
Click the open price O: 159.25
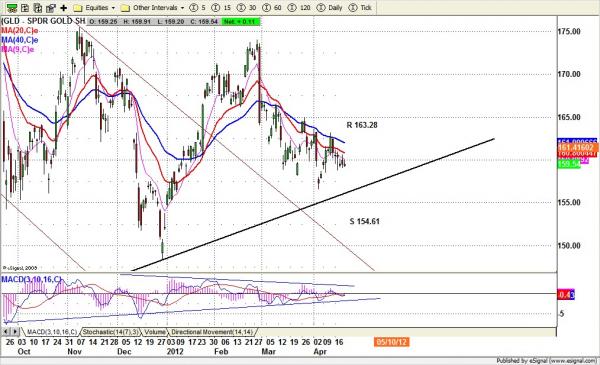coord(104,21)
